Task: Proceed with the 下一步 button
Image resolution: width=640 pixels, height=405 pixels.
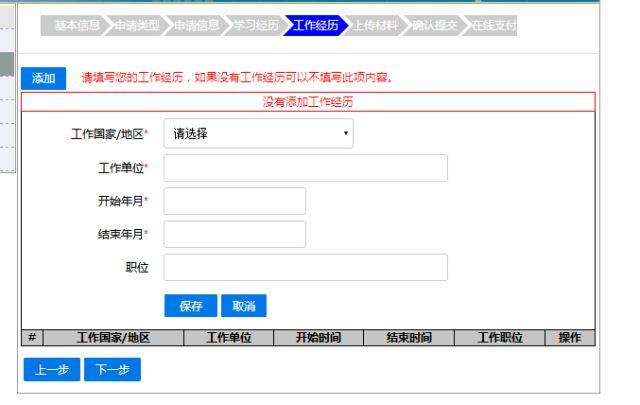Action: tap(112, 370)
